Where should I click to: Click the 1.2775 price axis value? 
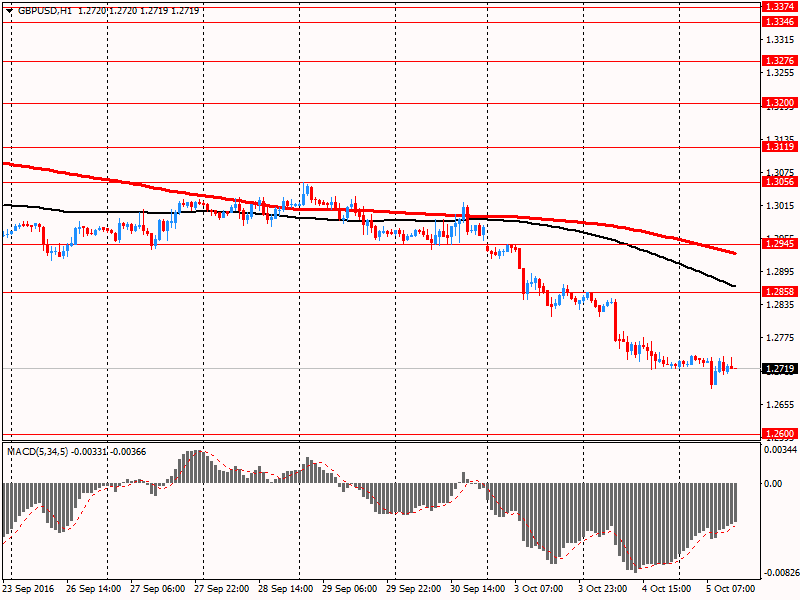[781, 338]
